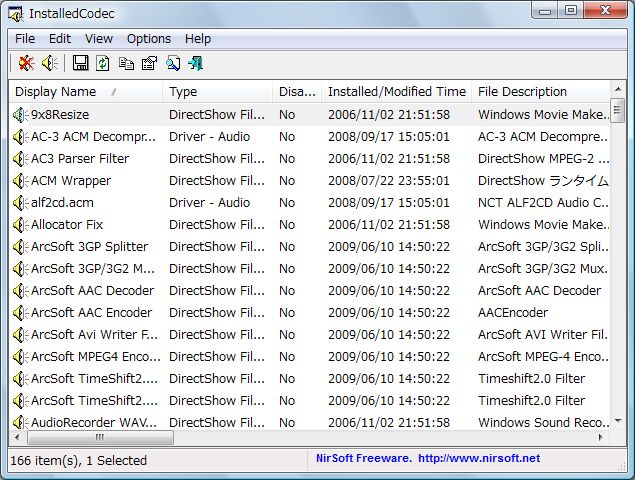The height and width of the screenshot is (480, 635).
Task: Select the ArcSoft AAC Decoder display name
Action: (x=93, y=291)
